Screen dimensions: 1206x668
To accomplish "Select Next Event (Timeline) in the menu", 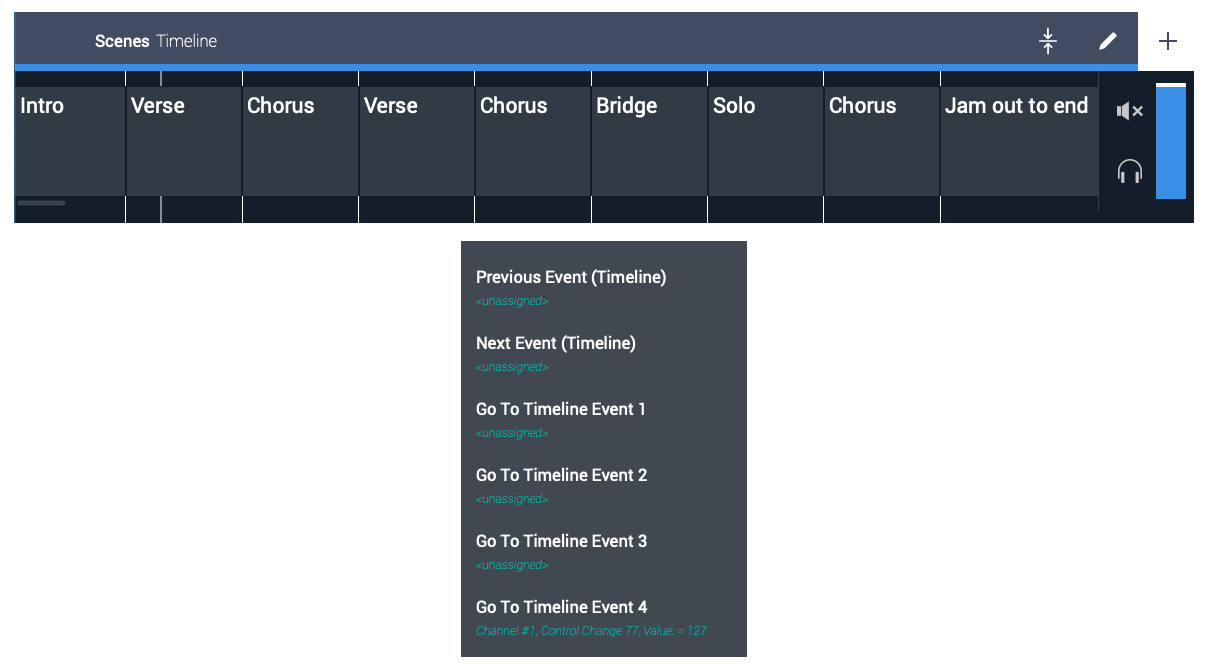I will click(556, 343).
